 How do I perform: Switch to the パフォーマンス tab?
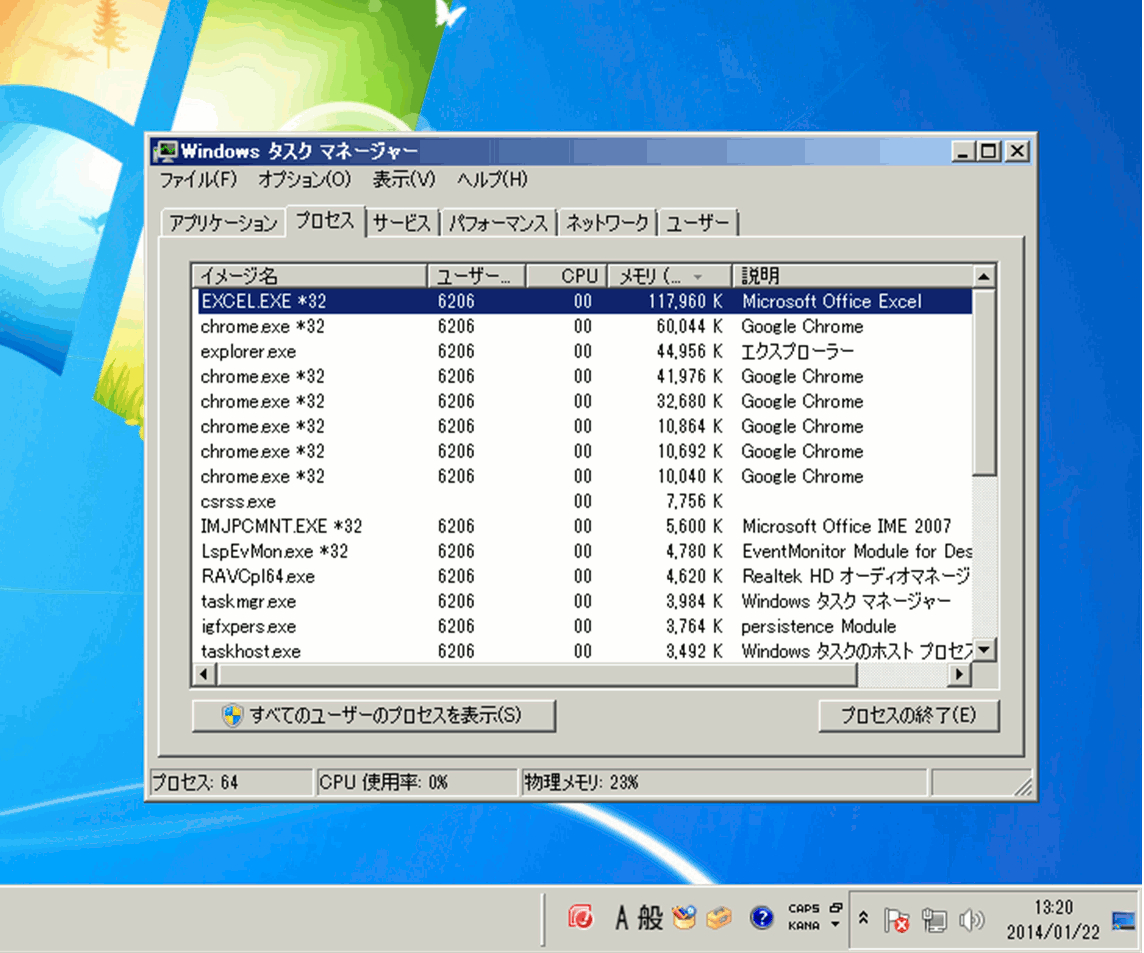click(x=498, y=223)
